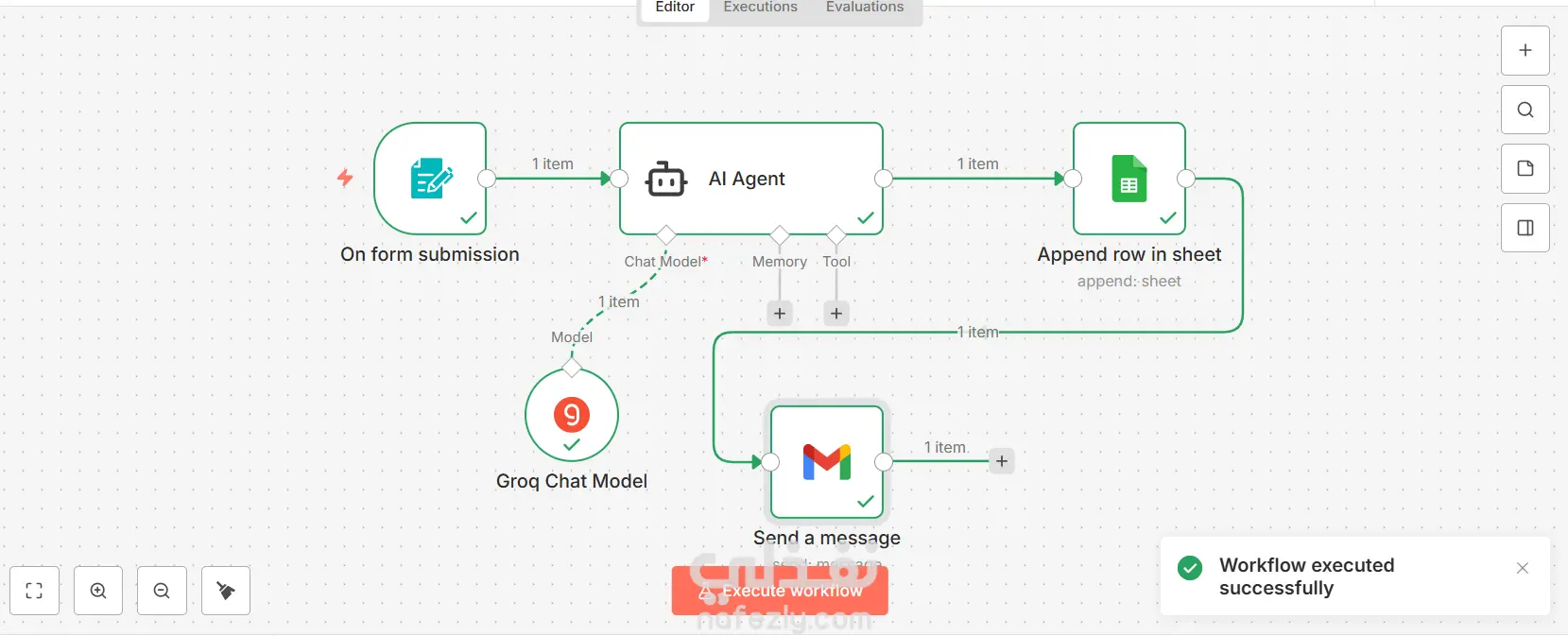Select the Groq Chat Model node
1568x636 pixels.
[572, 415]
